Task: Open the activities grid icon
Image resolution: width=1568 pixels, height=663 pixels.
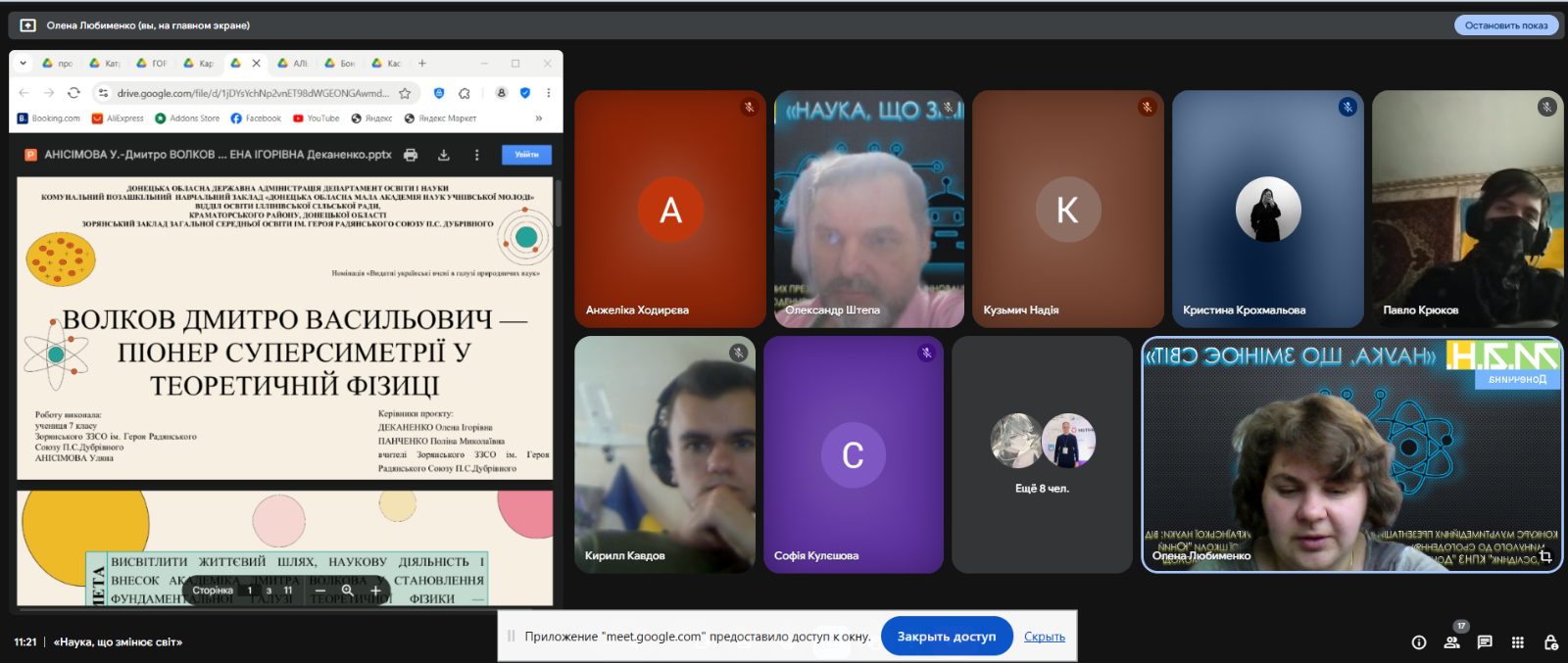Action: click(1518, 642)
